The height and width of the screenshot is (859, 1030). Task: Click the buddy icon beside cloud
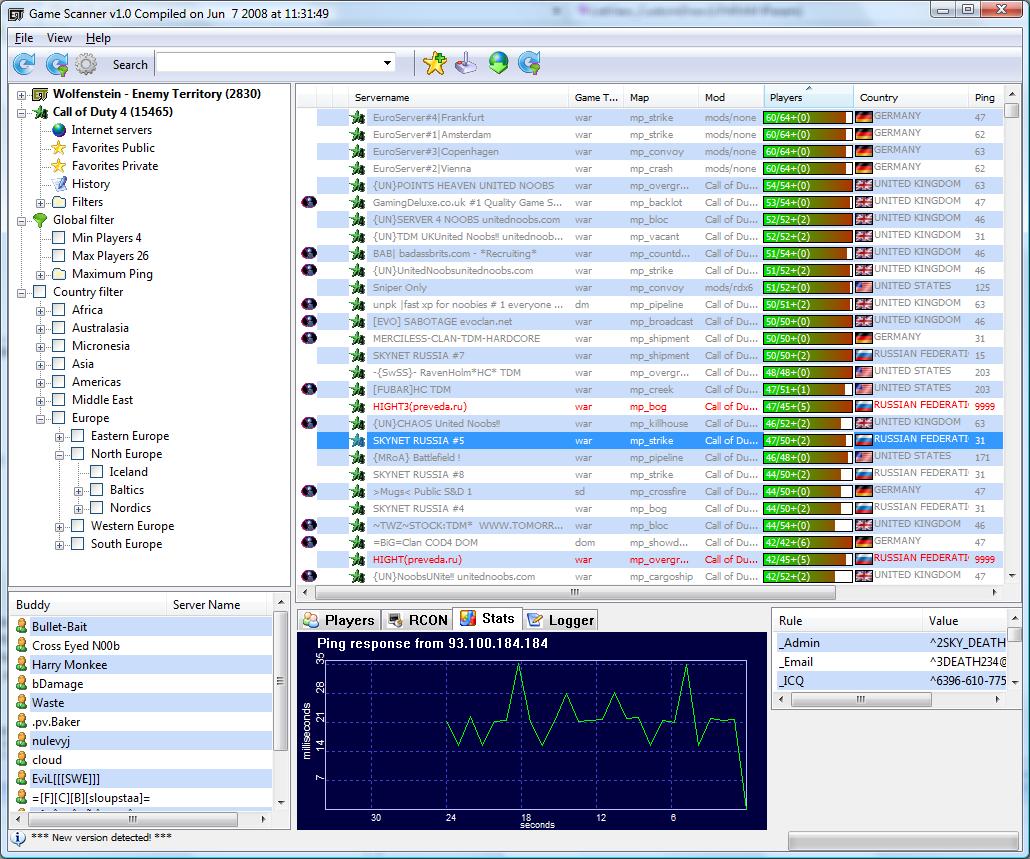pyautogui.click(x=22, y=760)
